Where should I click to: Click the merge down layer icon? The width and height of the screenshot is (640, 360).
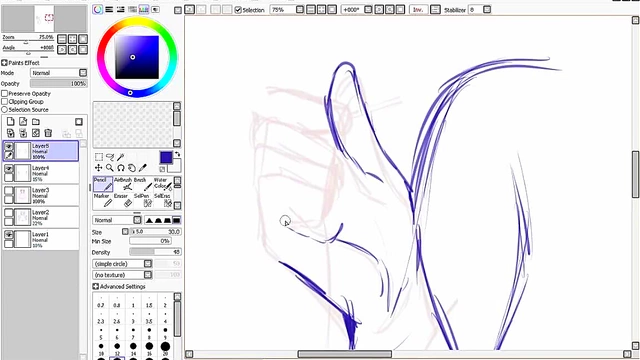tap(23, 133)
